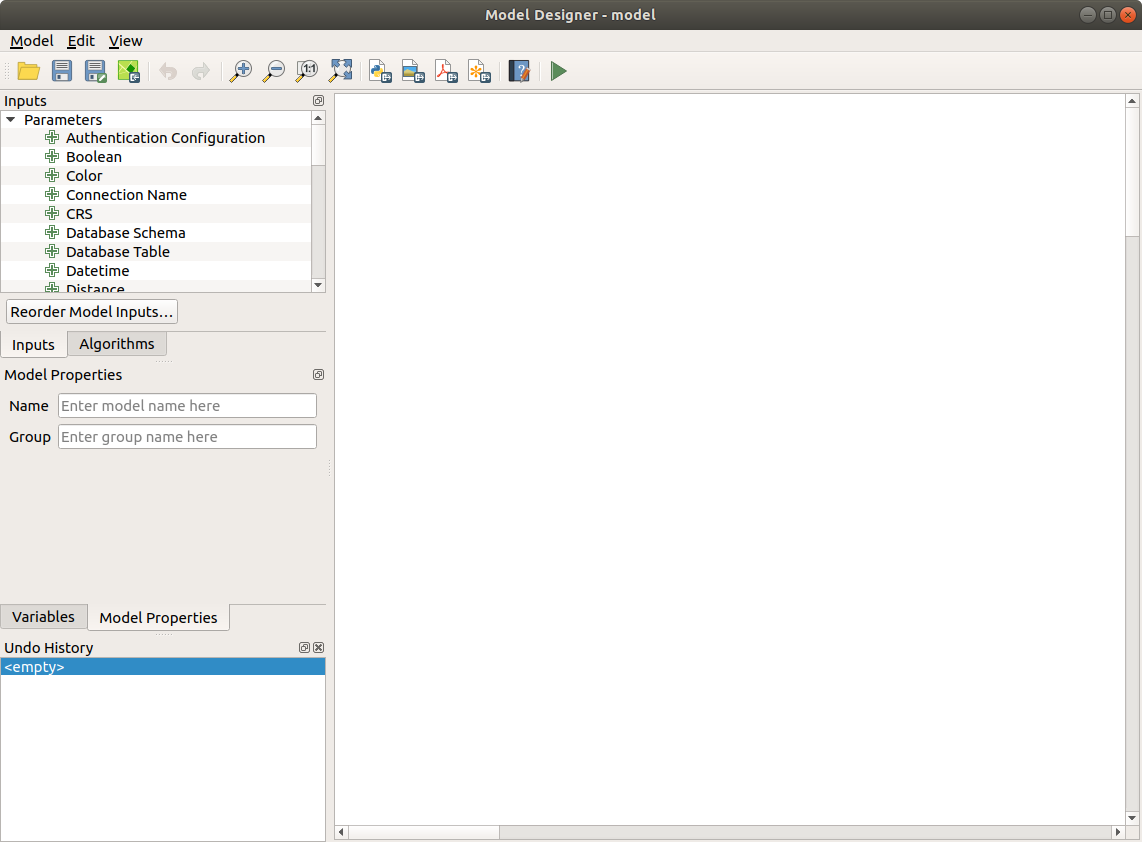Click the model Name input field

[187, 406]
